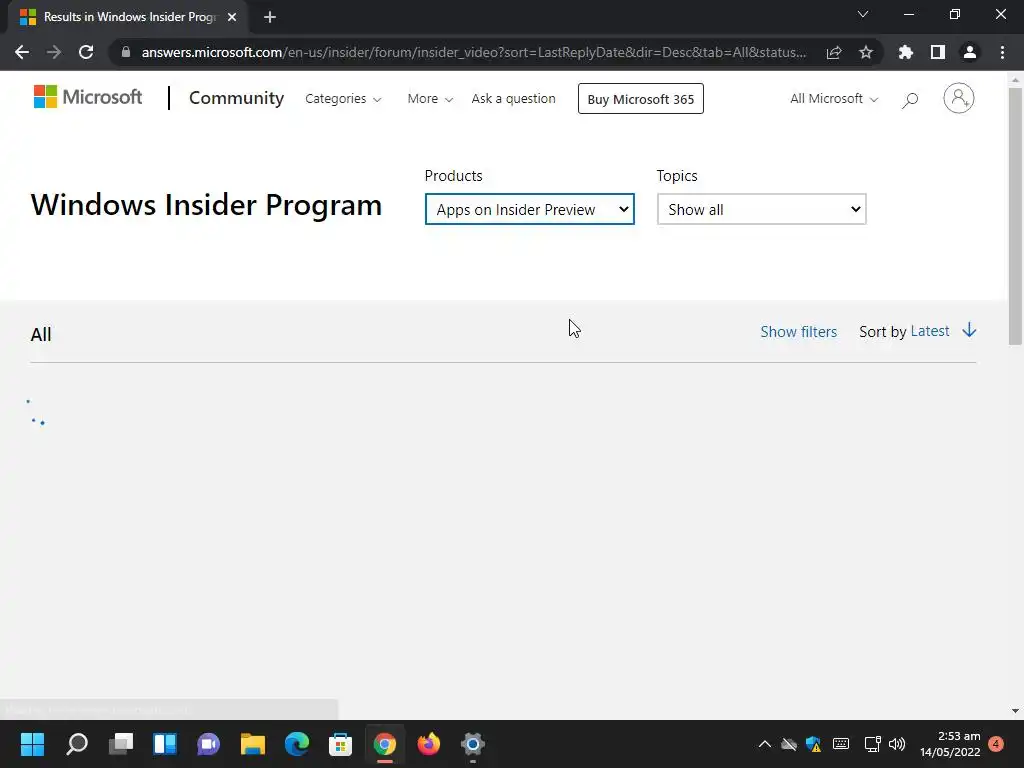The image size is (1024, 768).
Task: Click scrollbar down arrow
Action: 1015,711
